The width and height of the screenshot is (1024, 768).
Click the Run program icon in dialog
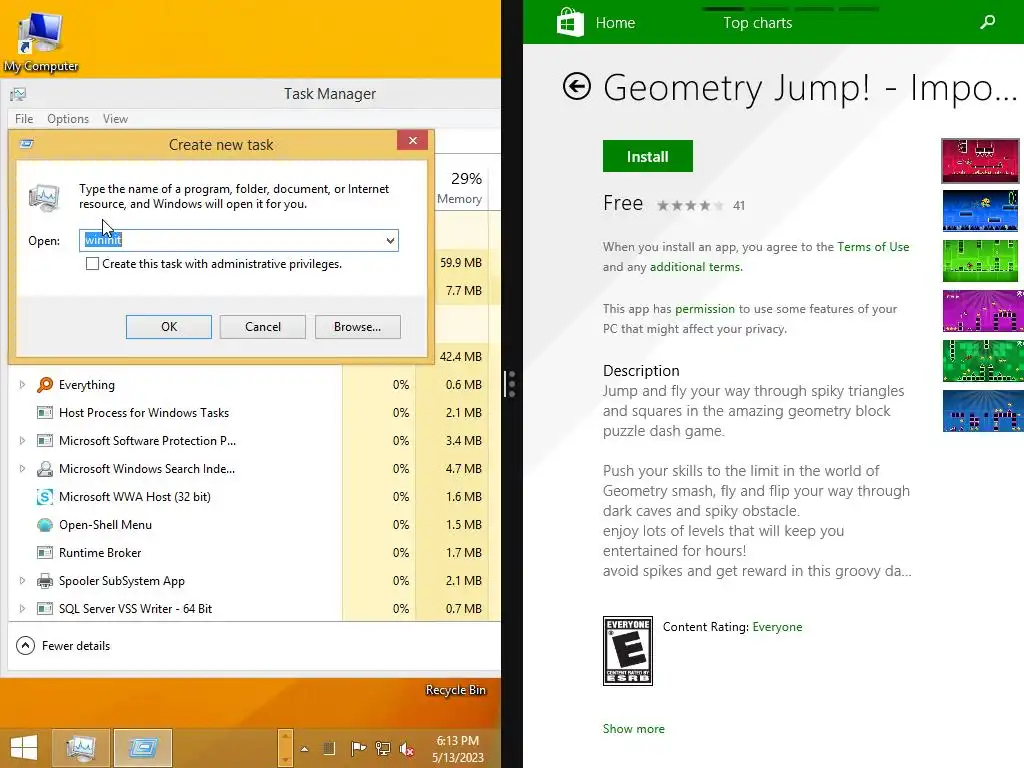(44, 198)
